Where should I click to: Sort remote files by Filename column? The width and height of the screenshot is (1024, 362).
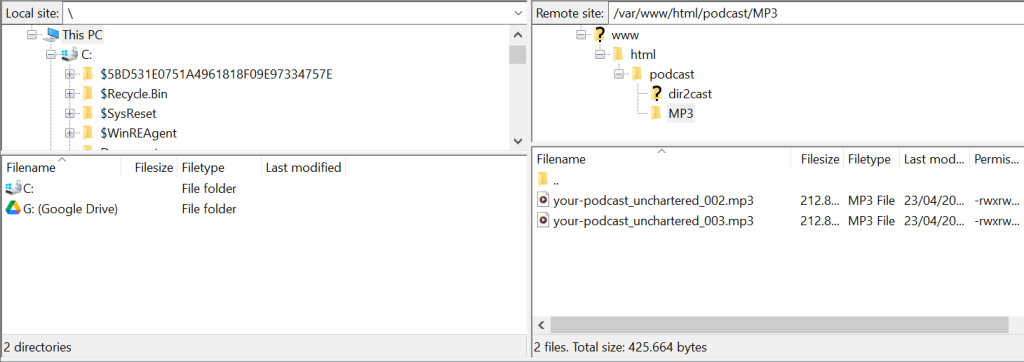[662, 159]
